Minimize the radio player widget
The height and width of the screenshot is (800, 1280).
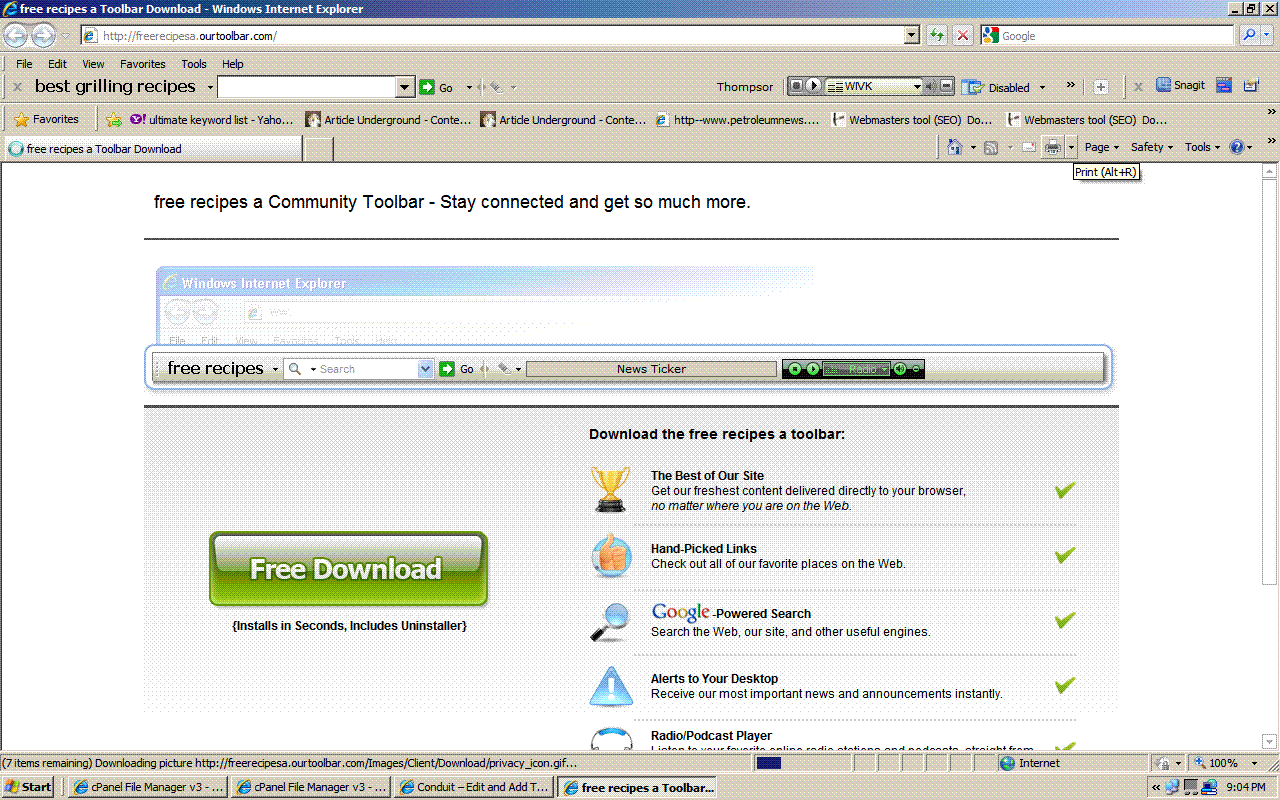click(947, 86)
